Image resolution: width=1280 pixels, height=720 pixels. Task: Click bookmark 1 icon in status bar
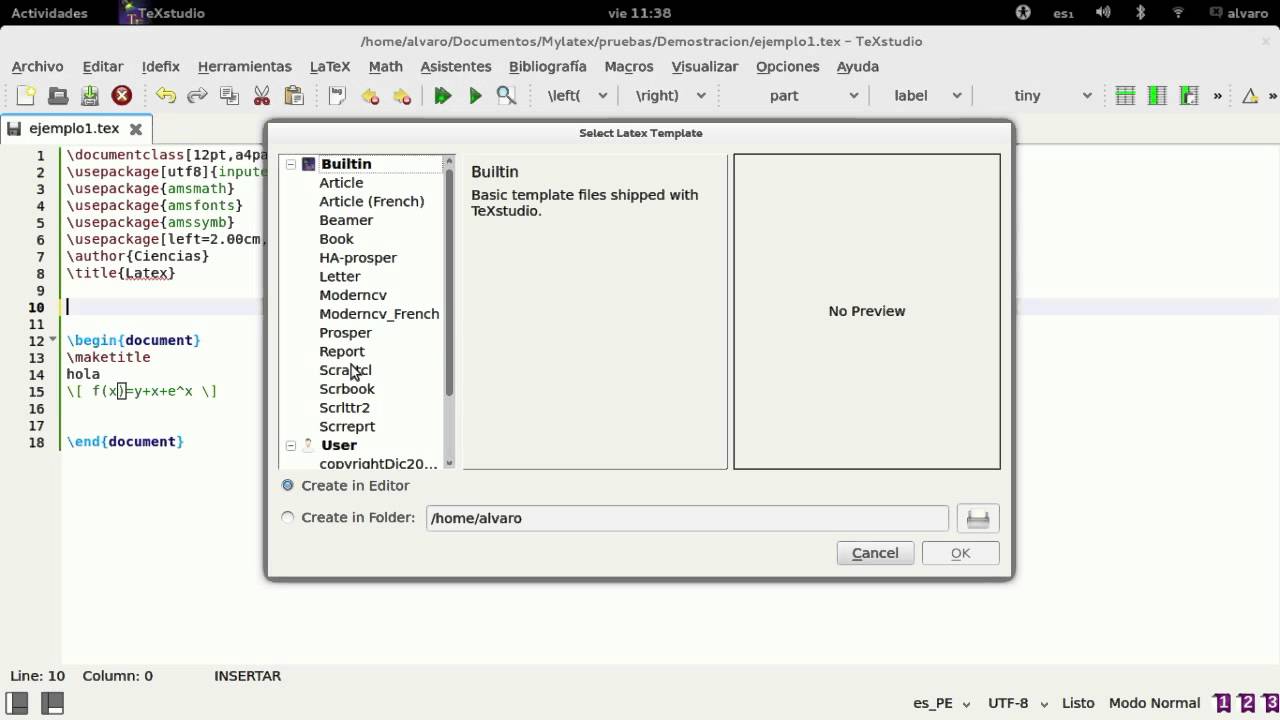click(x=1221, y=703)
